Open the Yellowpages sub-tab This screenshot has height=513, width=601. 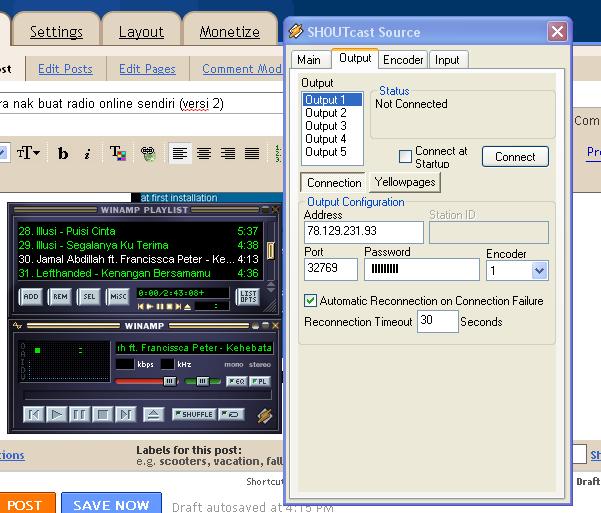(405, 182)
